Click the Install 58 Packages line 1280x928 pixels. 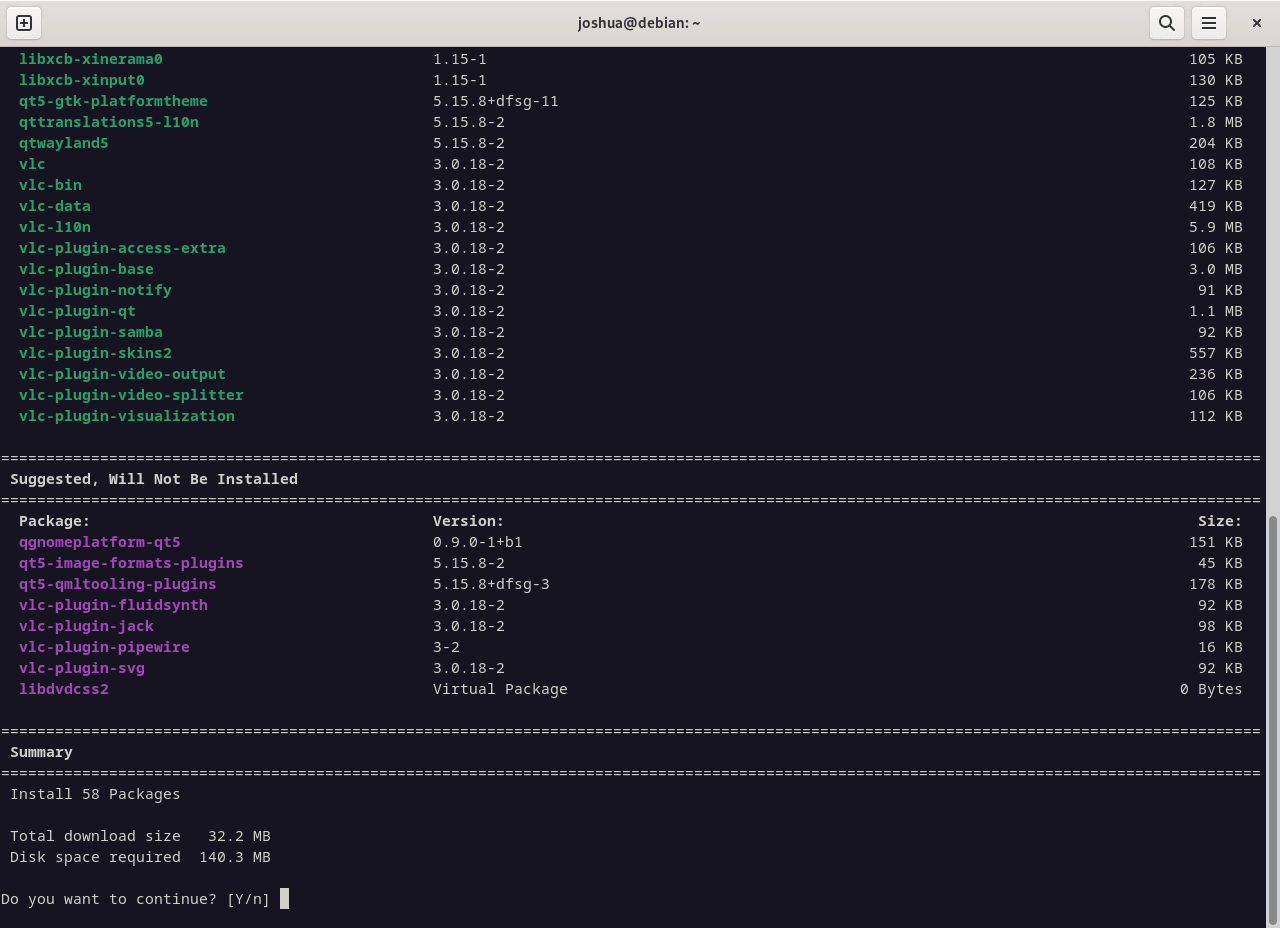click(x=95, y=793)
